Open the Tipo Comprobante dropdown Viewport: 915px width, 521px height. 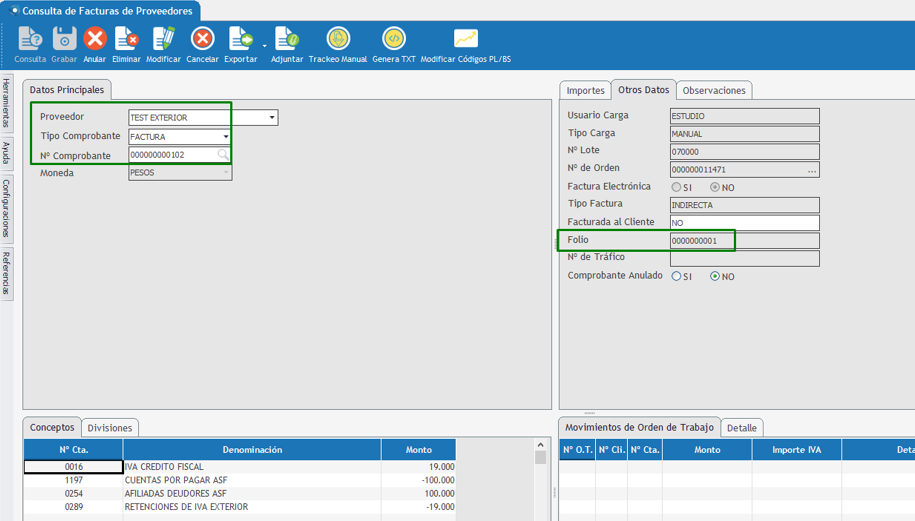click(x=226, y=137)
